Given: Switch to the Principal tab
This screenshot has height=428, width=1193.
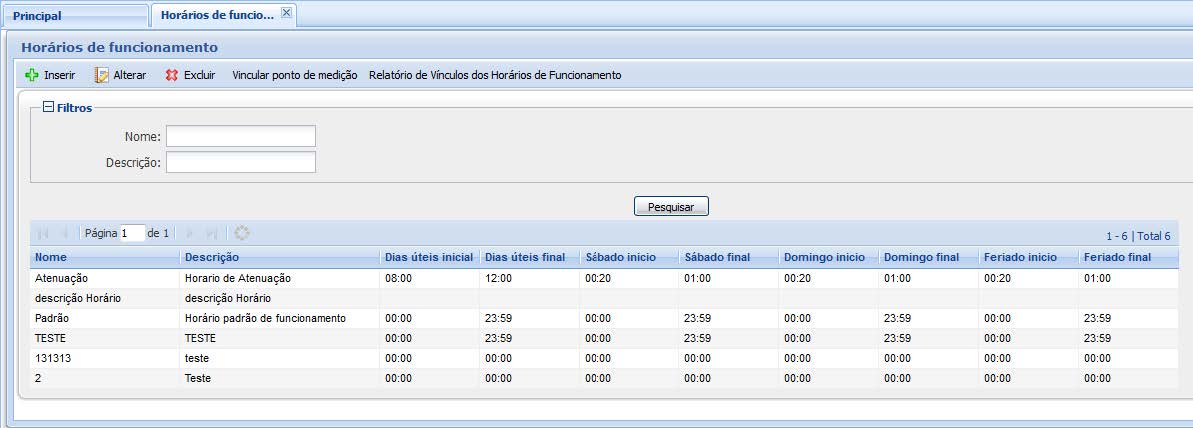Looking at the screenshot, I should (37, 16).
